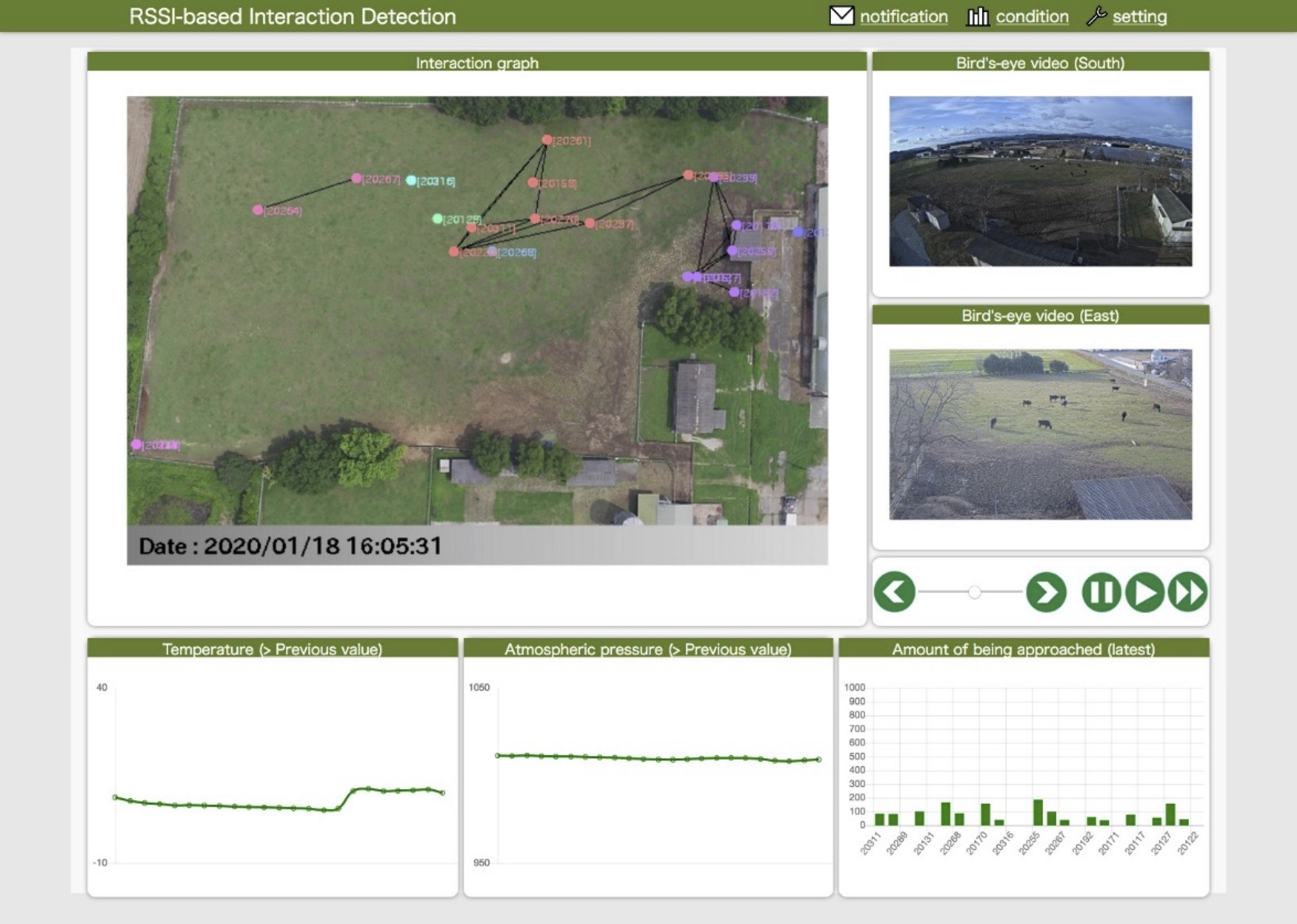Click the Date 2020/01/18 16:05:31 timestamp

pos(290,546)
